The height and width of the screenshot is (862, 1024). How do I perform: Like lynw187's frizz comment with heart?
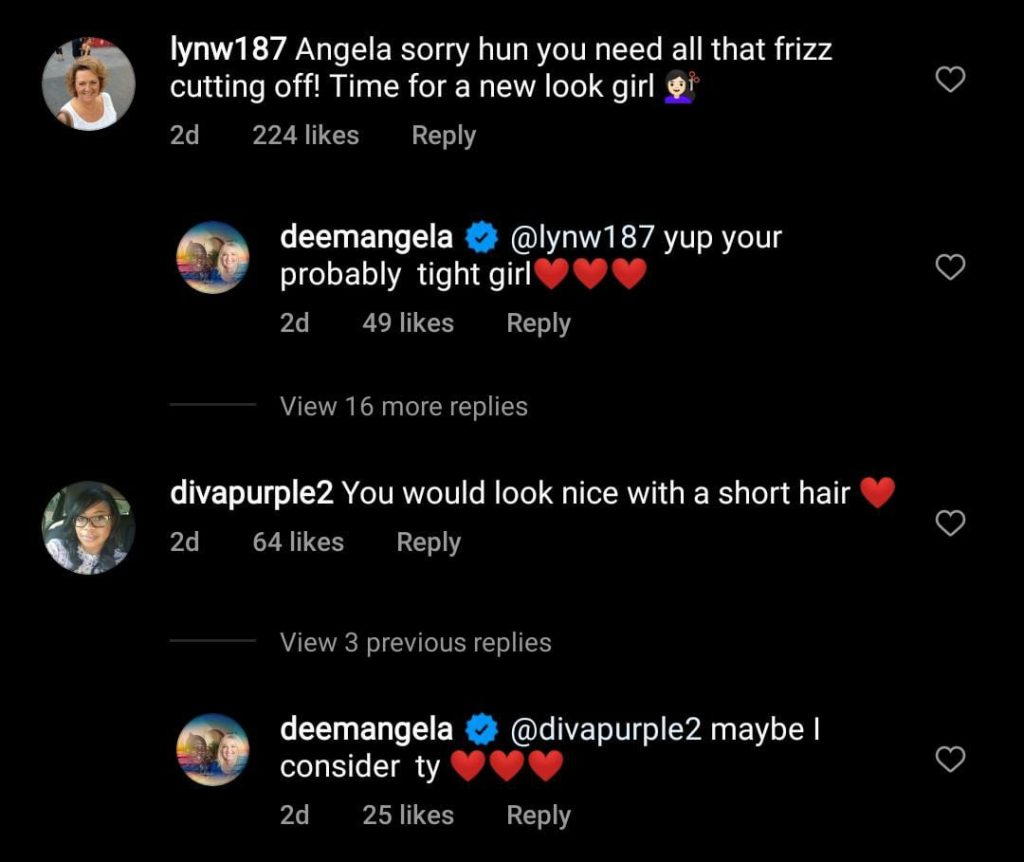tap(949, 79)
